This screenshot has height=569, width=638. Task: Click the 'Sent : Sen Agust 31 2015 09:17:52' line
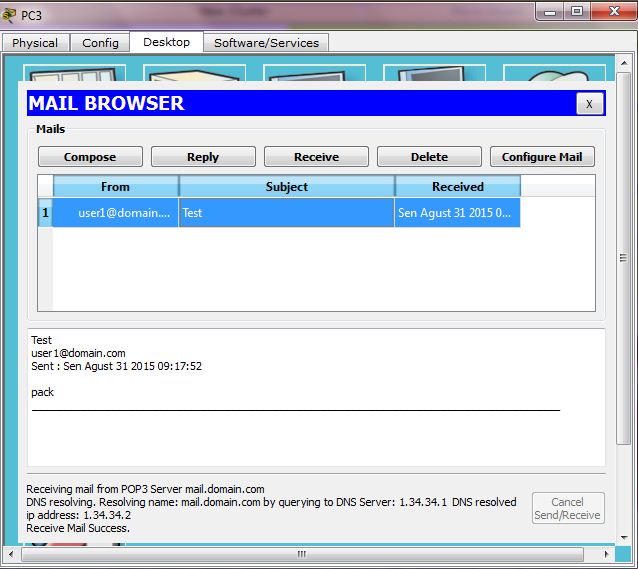(x=116, y=366)
